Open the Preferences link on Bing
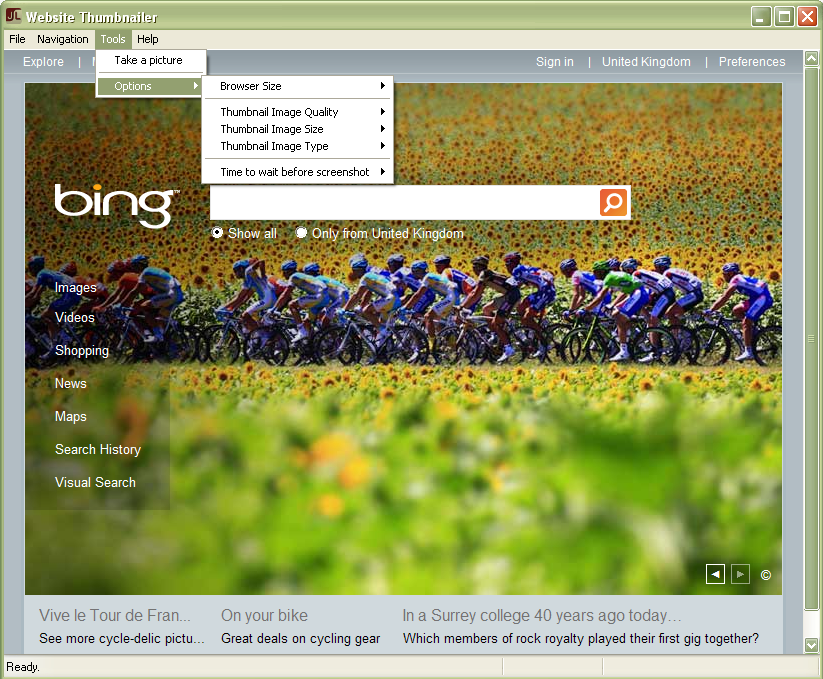 coord(752,62)
